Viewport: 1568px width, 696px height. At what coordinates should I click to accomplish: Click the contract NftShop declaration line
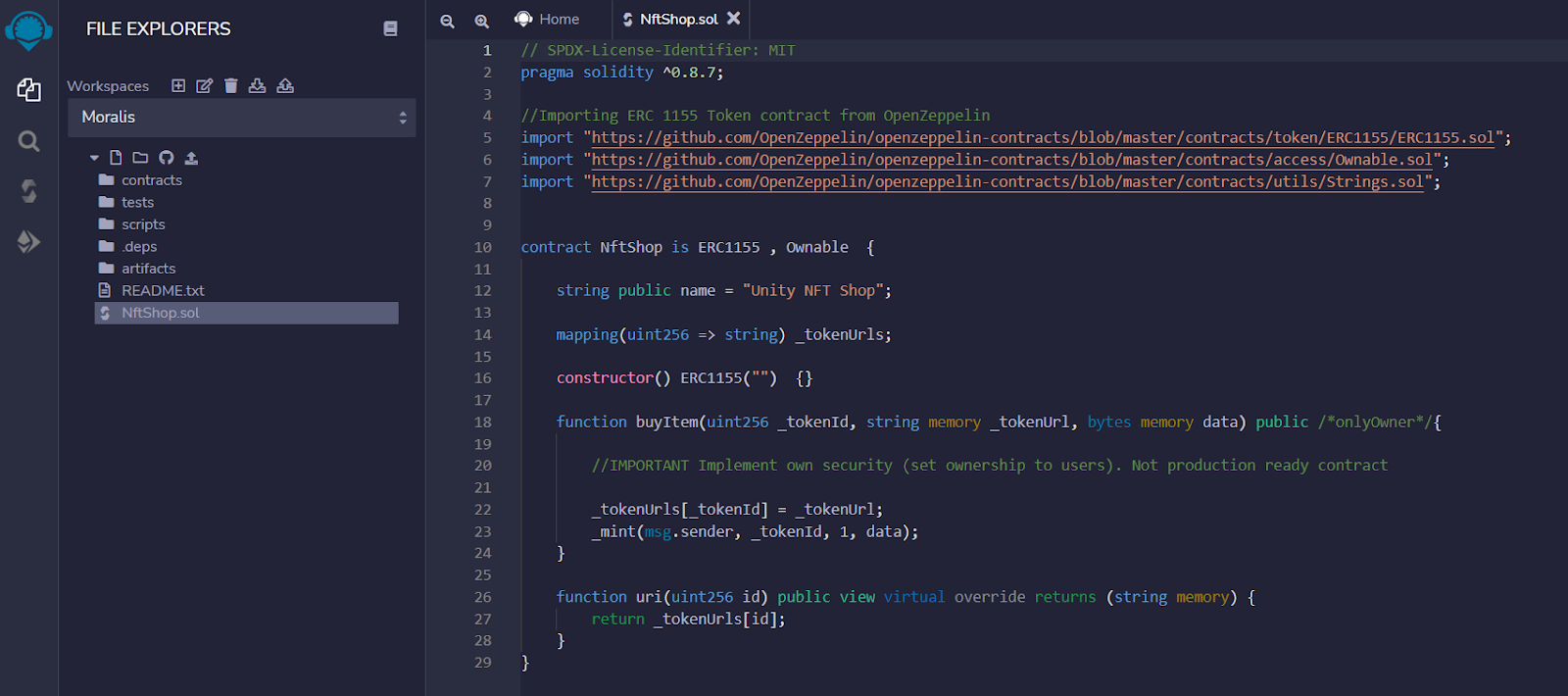point(698,247)
